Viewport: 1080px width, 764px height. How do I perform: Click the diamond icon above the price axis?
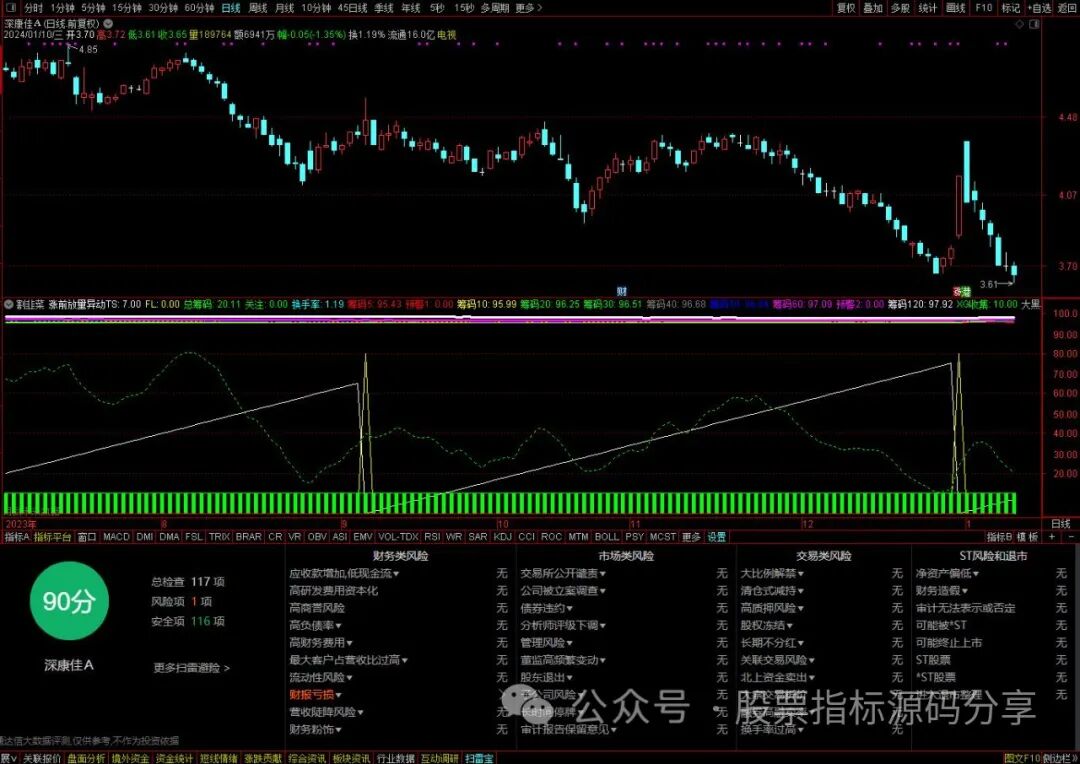[x=1020, y=24]
